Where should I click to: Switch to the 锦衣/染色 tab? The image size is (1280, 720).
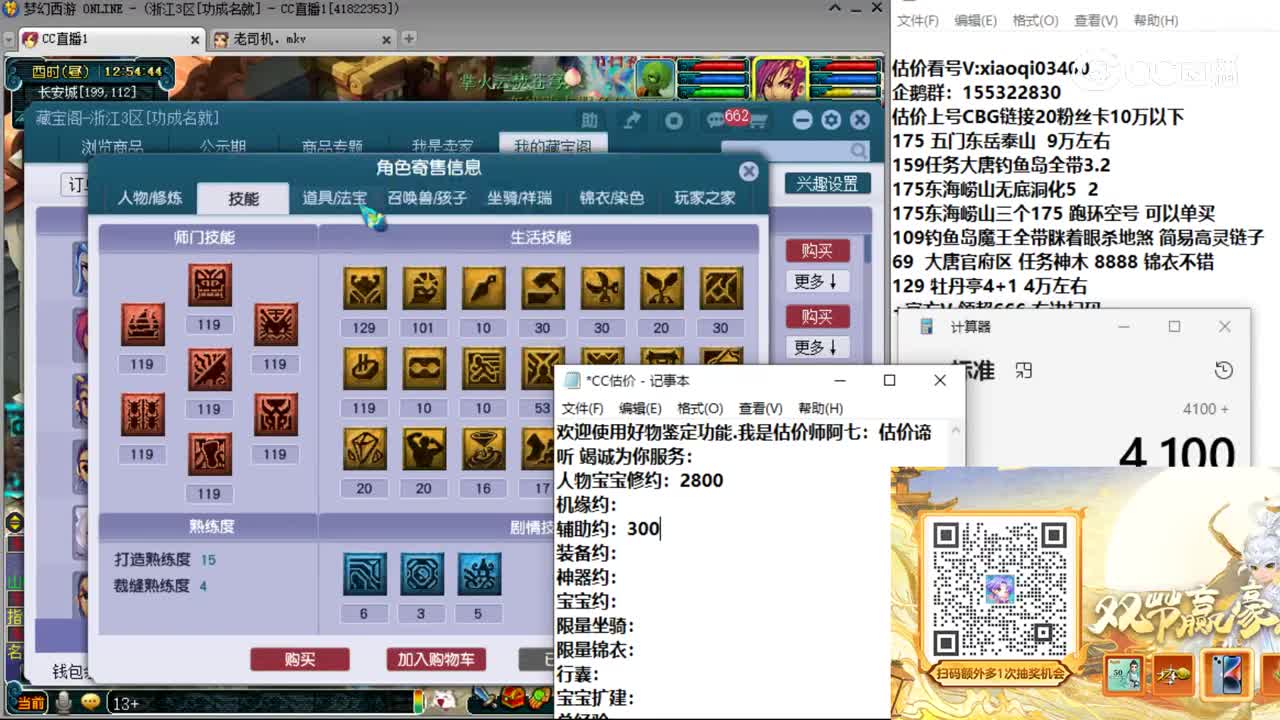[x=612, y=198]
